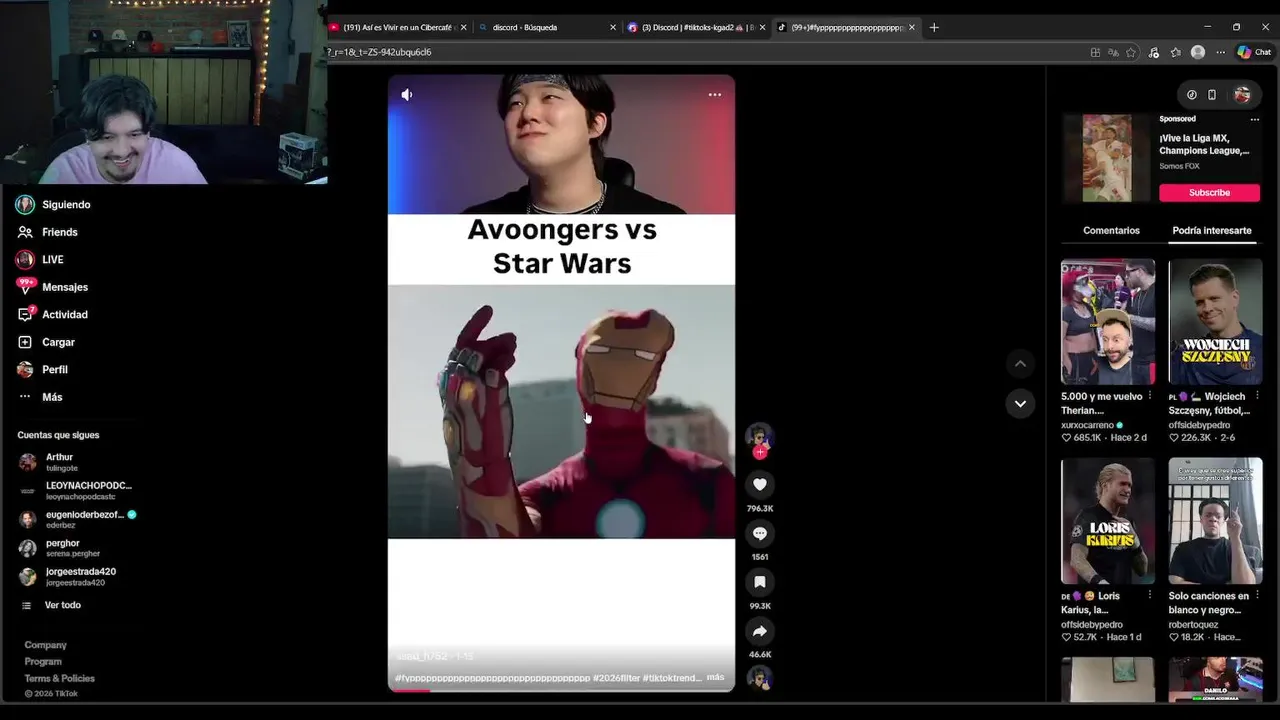Open the TikTok coin icon in header
Viewport: 1280px width, 720px height.
click(1191, 95)
